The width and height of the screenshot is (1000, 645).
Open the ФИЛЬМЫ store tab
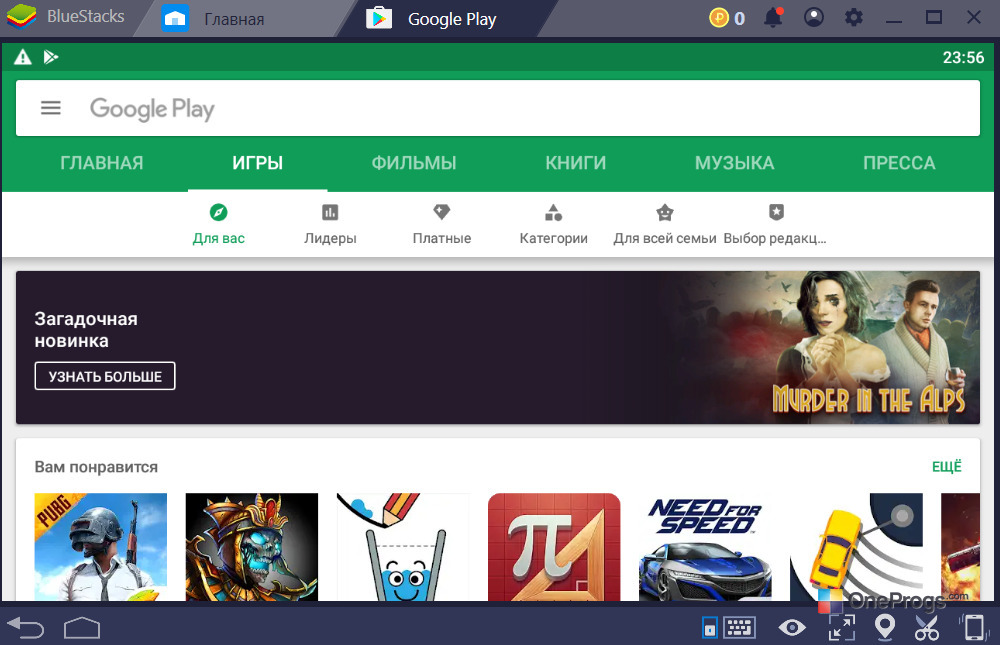point(414,163)
